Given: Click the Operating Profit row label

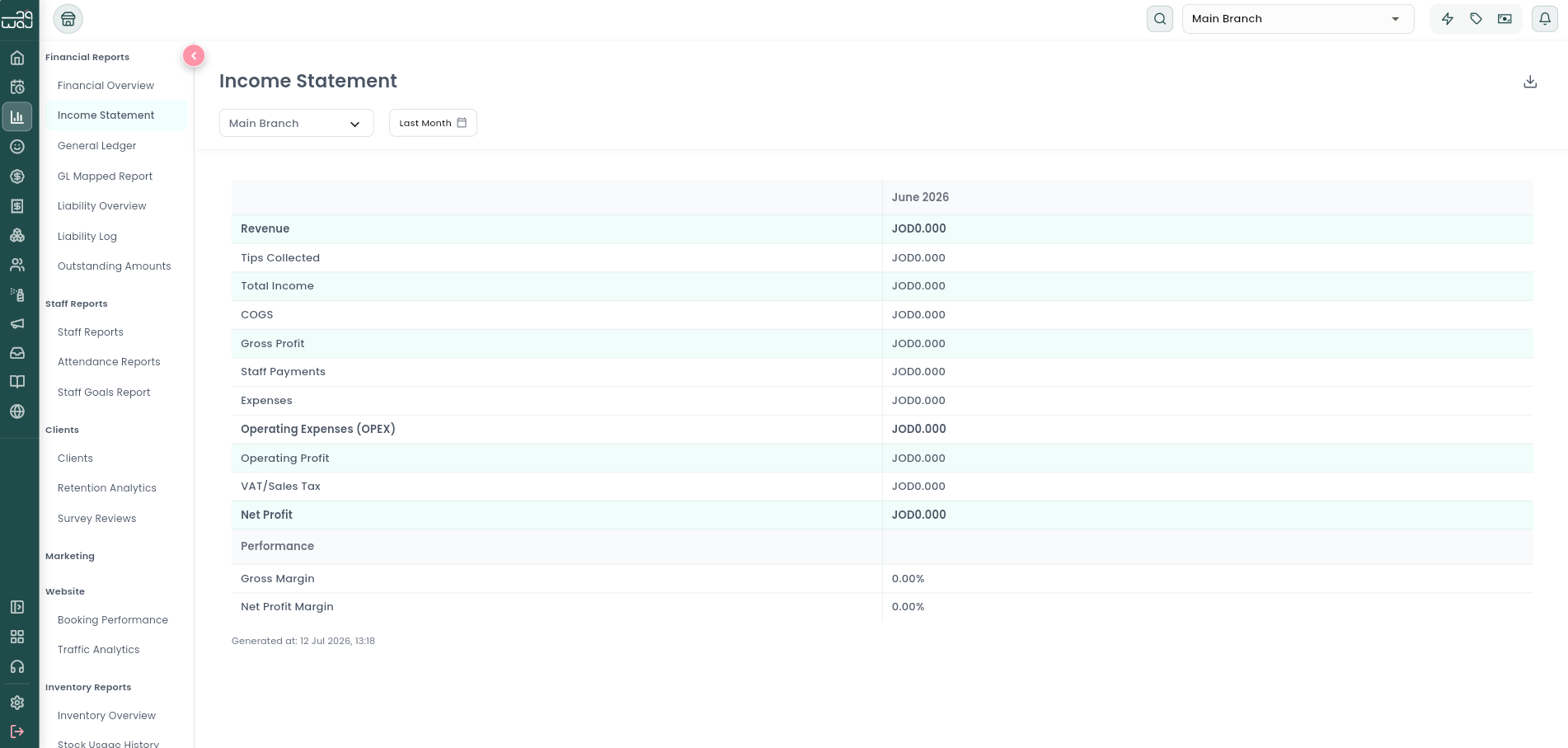Looking at the screenshot, I should [x=285, y=459].
